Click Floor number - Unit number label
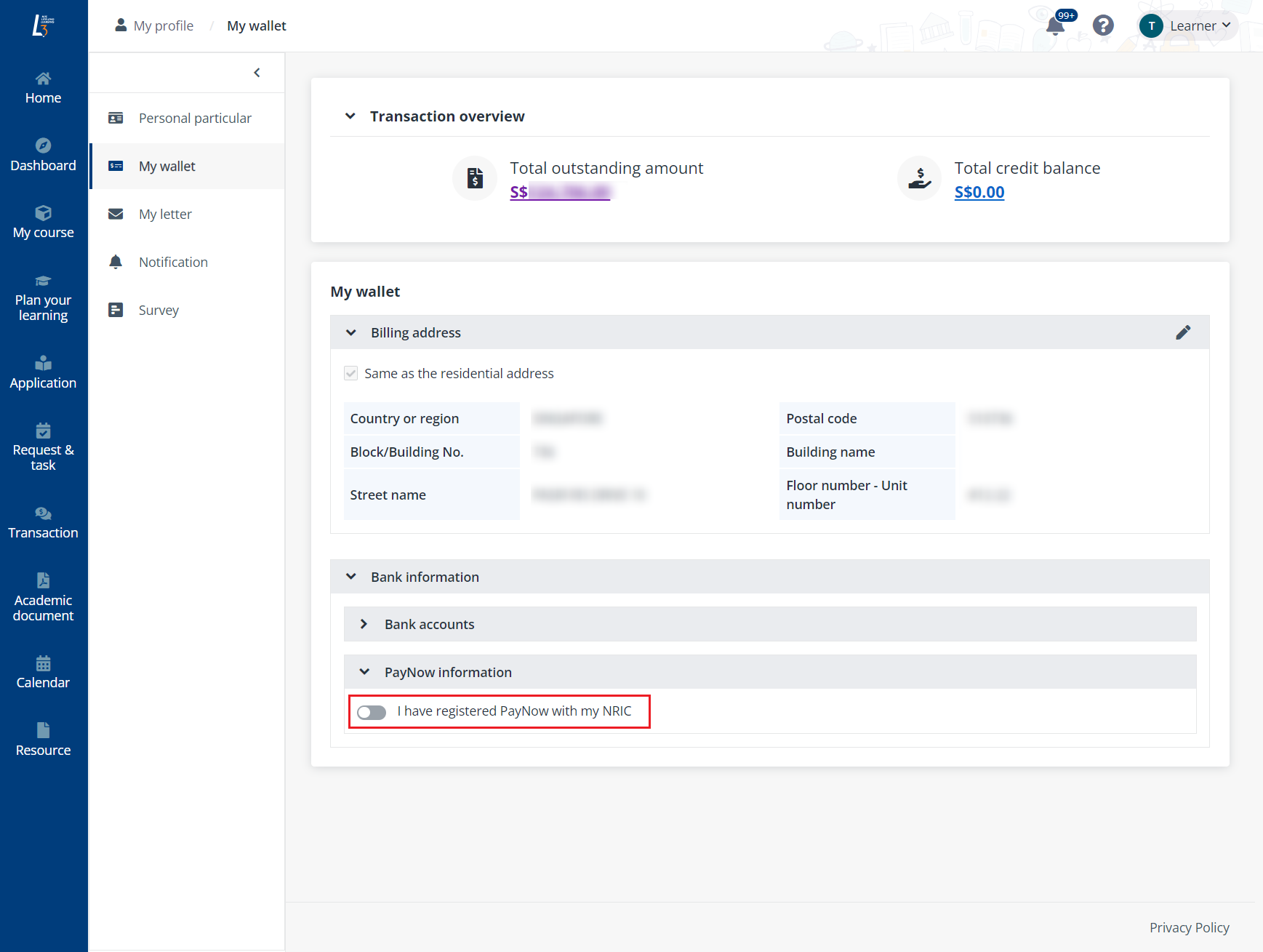1263x952 pixels. click(846, 495)
